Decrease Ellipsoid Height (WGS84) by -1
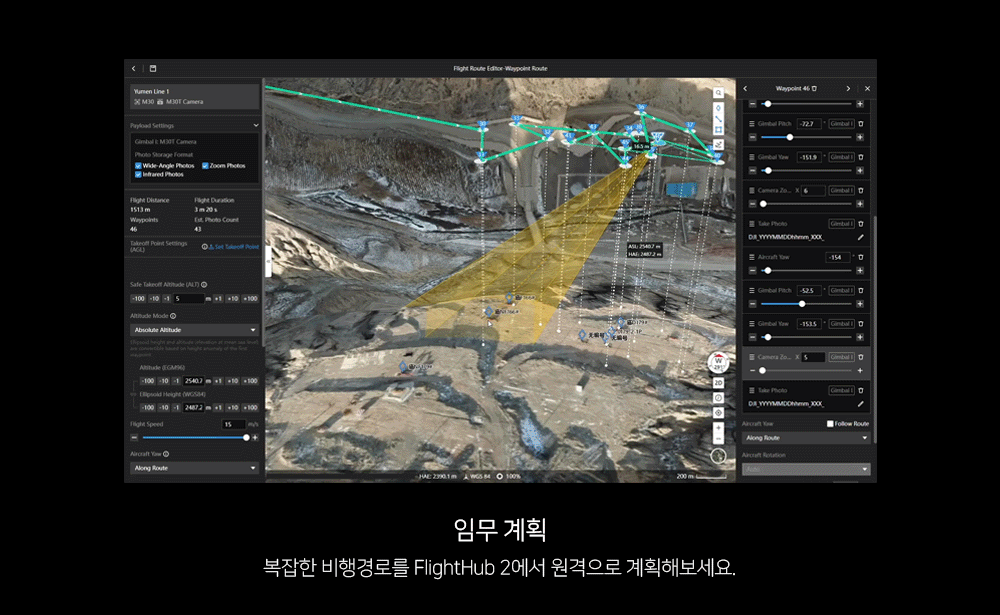1000x615 pixels. point(176,407)
